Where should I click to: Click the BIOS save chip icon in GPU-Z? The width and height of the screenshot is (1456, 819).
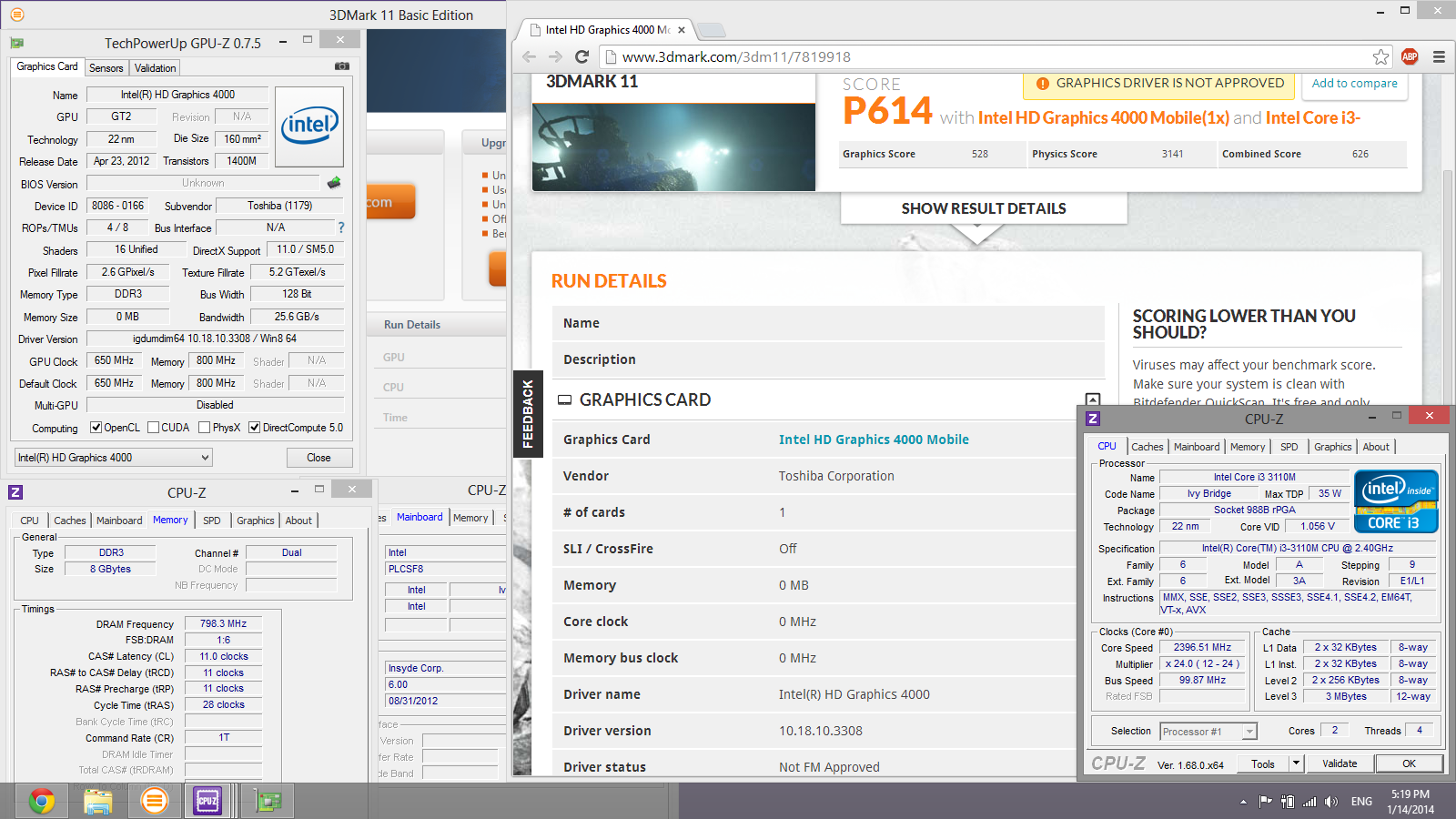tap(334, 183)
